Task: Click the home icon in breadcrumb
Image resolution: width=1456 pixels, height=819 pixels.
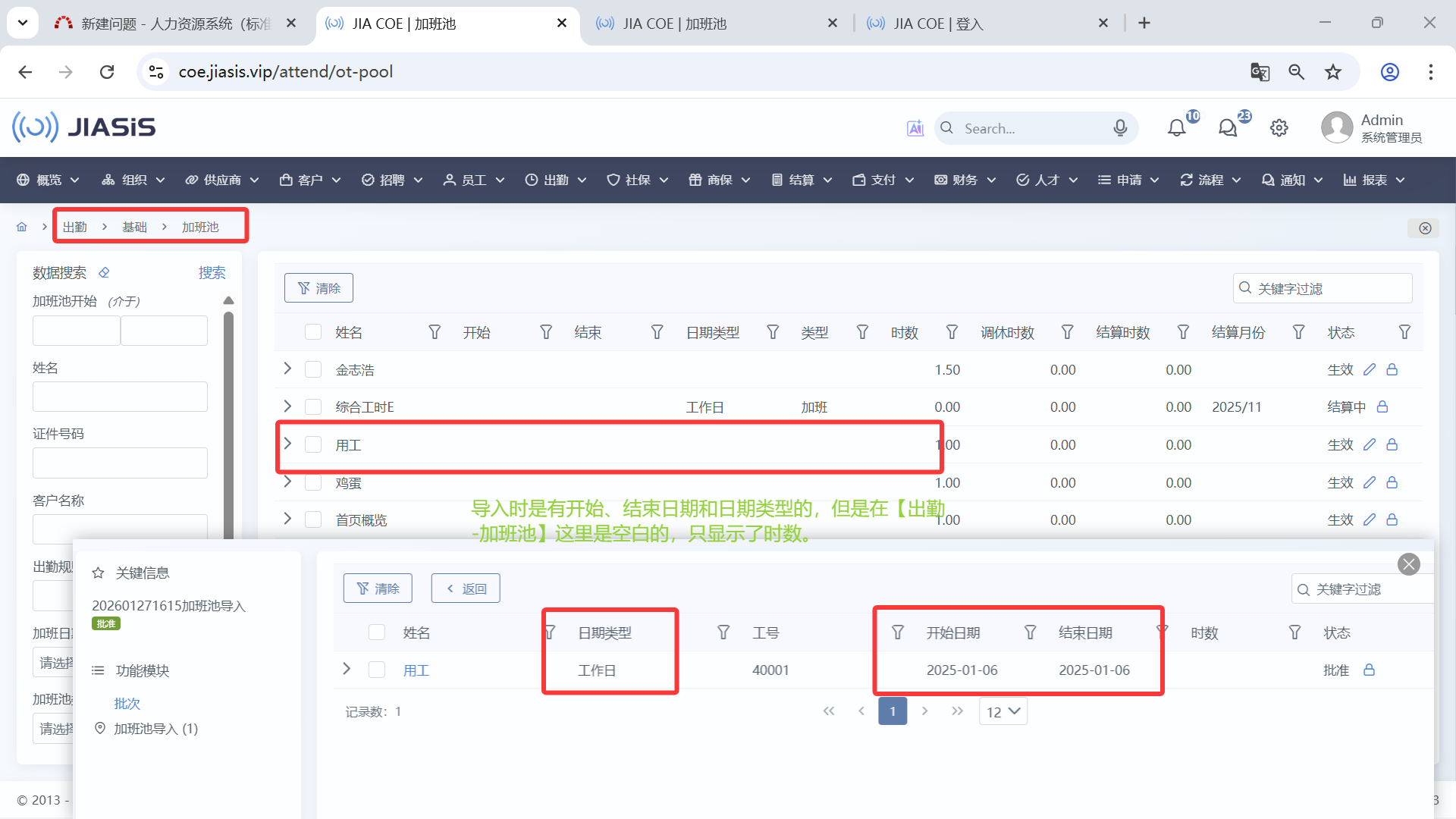Action: click(x=22, y=227)
